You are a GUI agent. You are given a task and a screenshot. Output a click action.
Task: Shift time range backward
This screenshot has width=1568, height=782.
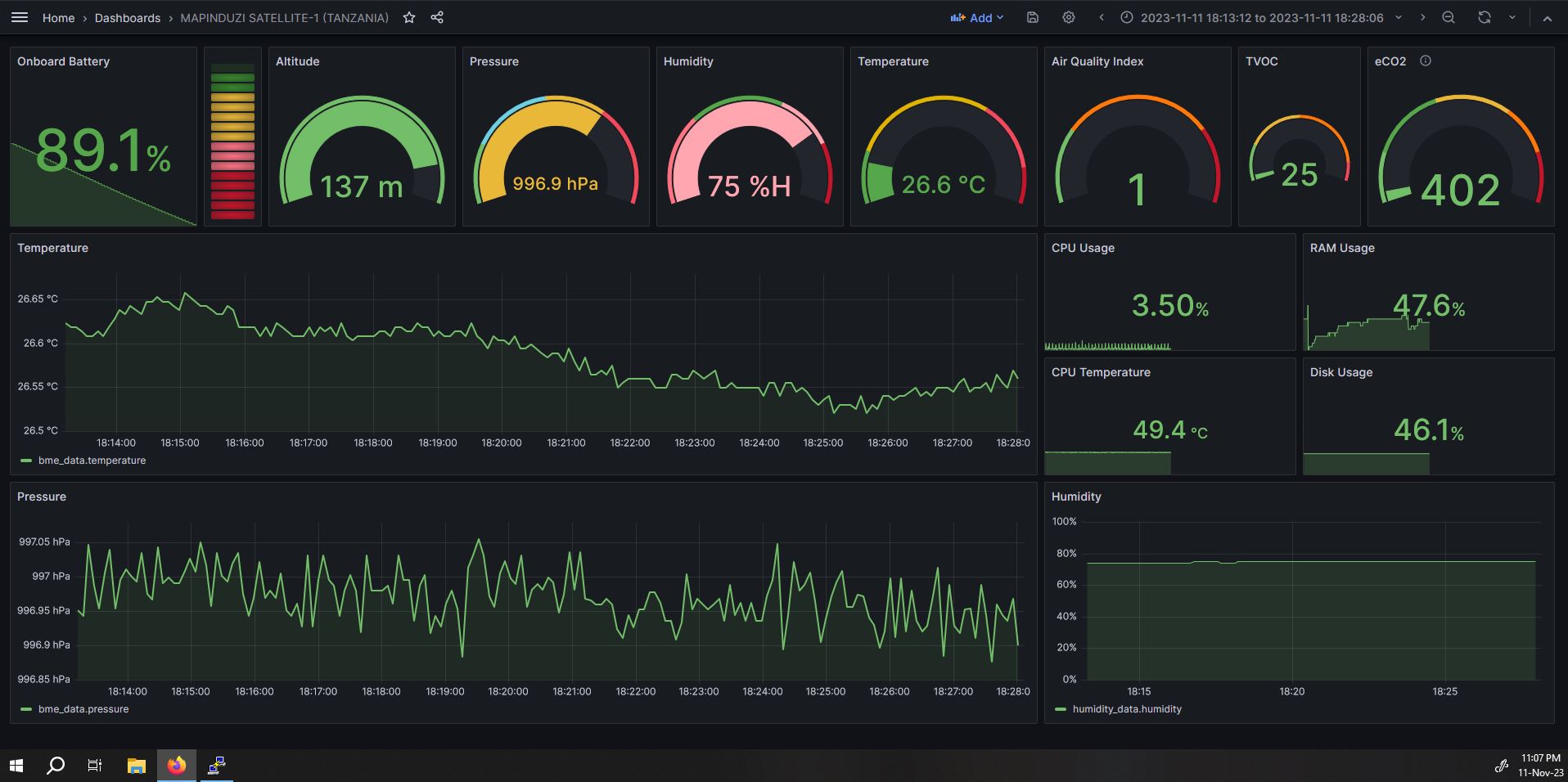pos(1102,17)
